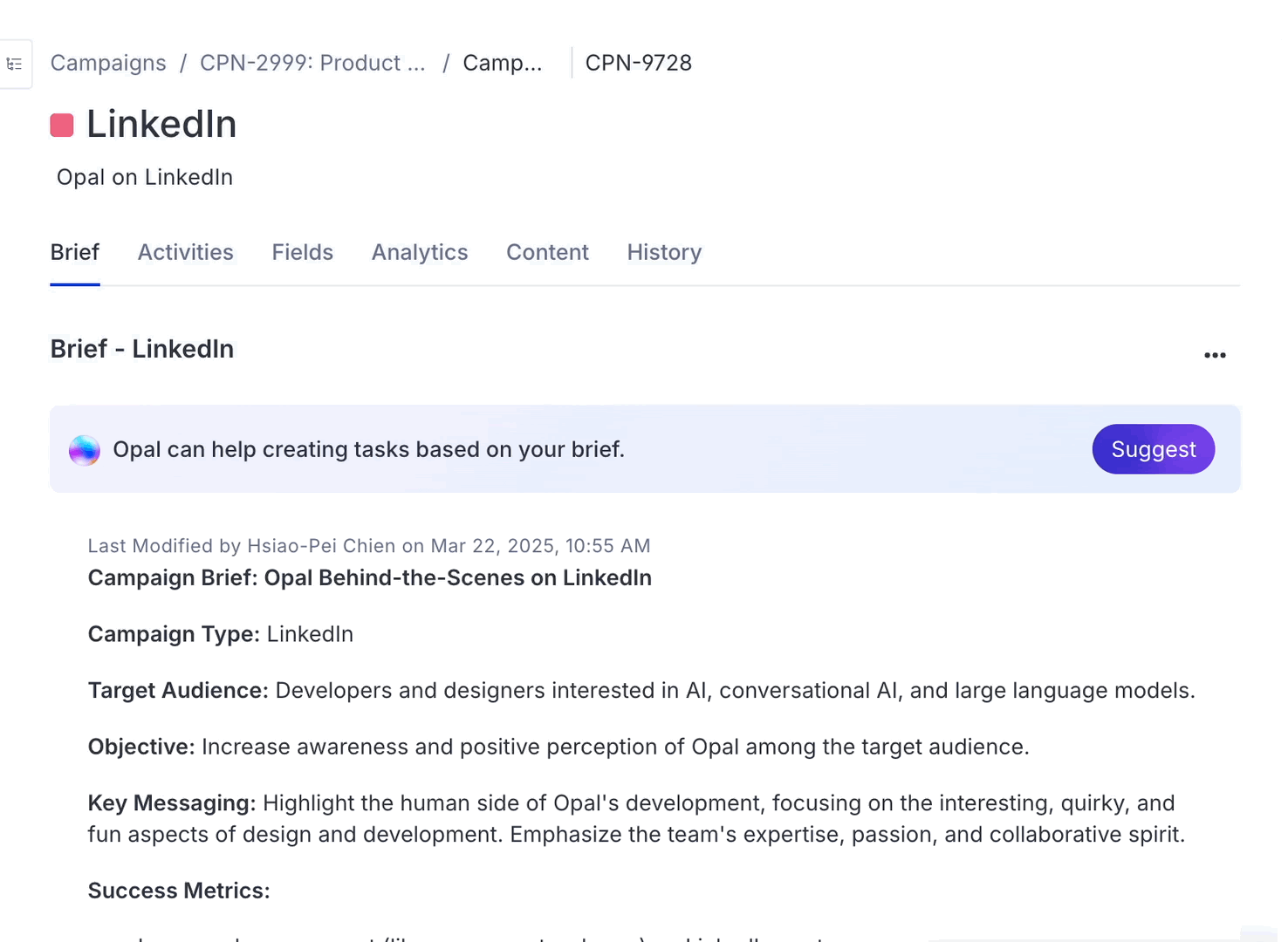This screenshot has height=942, width=1288.
Task: Click the Brief - LinkedIn section heading
Action: point(142,349)
